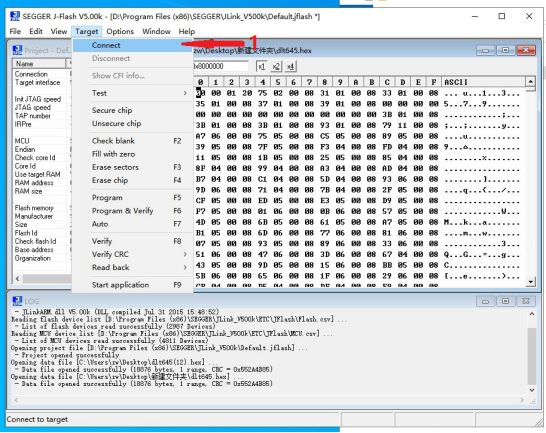Screen dimensions: 546x433
Task: Click the ASCII column header
Action: [x=483, y=82]
